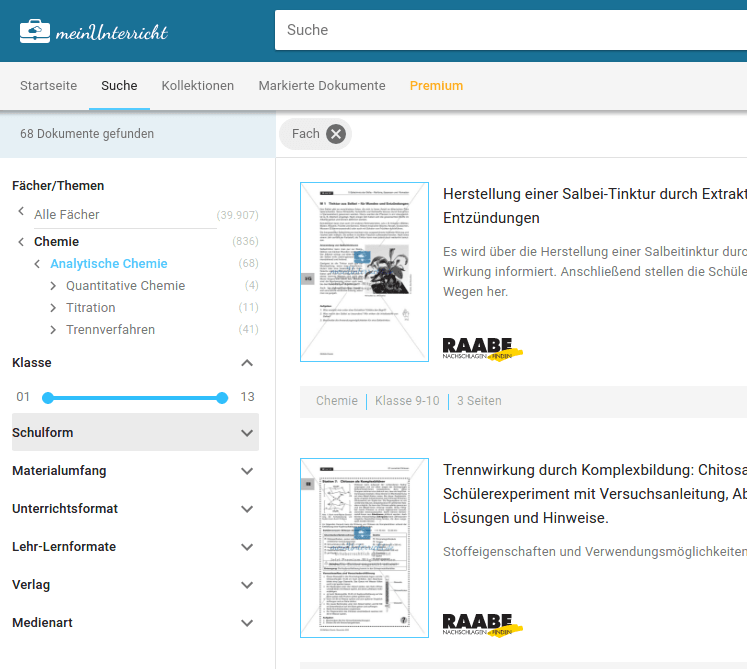Click the Klasse slider minimum handle

click(48, 398)
